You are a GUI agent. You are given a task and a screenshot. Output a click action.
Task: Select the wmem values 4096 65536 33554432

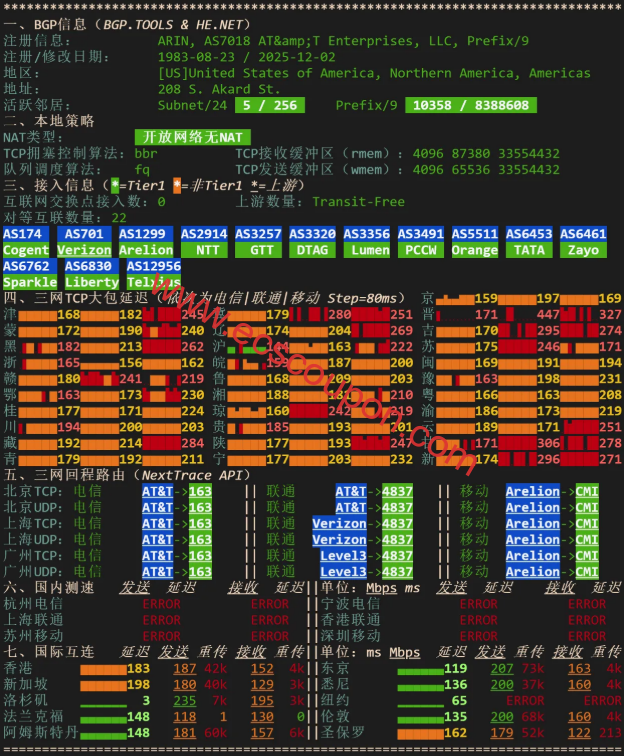point(486,170)
